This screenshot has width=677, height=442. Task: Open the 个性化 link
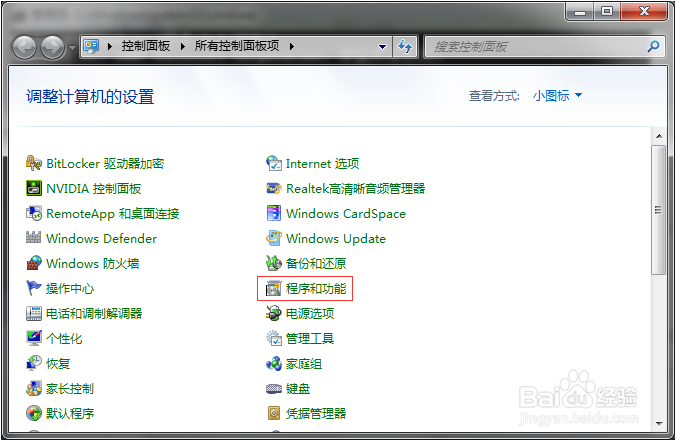(64, 338)
